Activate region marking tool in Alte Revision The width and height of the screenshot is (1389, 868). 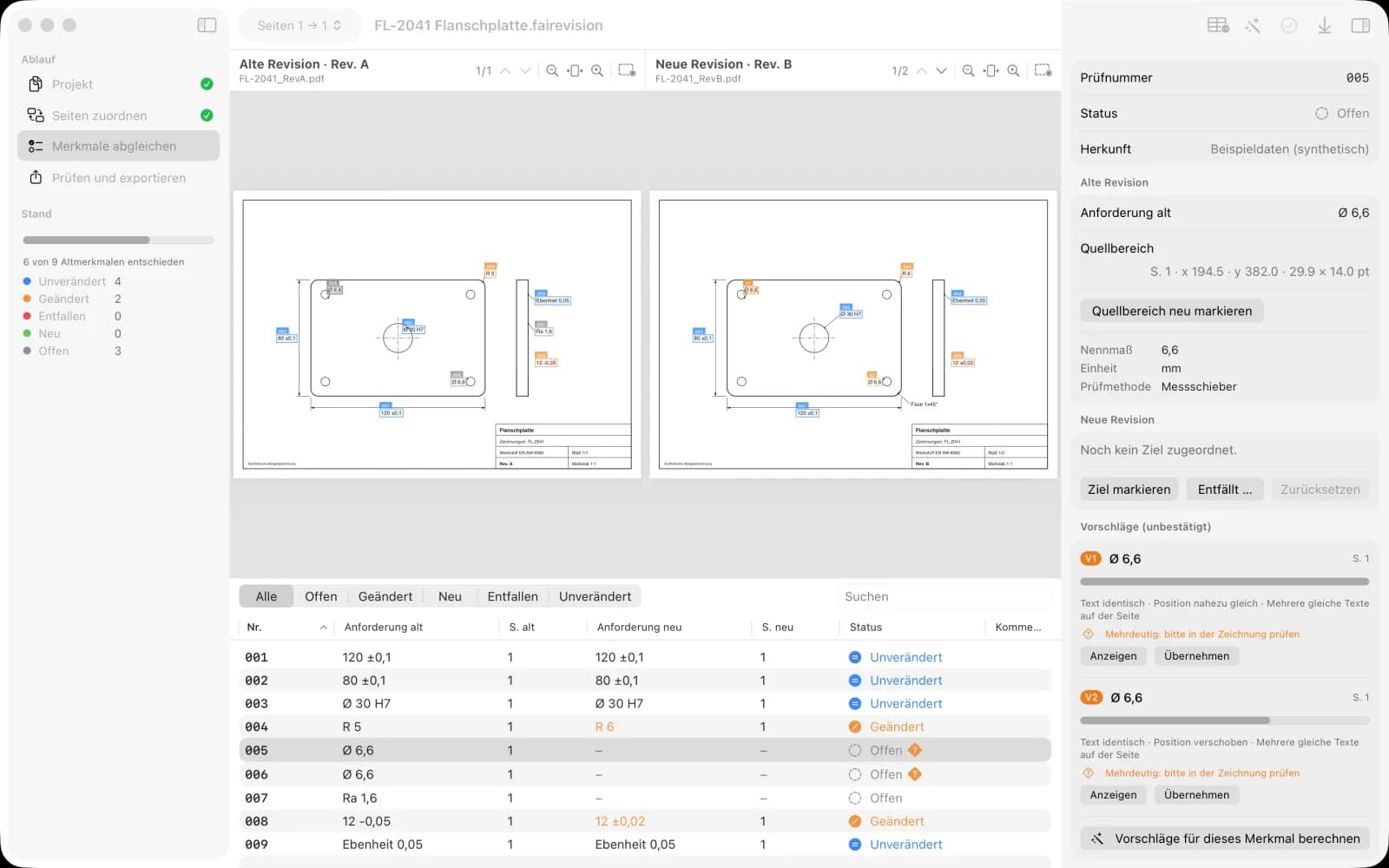point(627,70)
